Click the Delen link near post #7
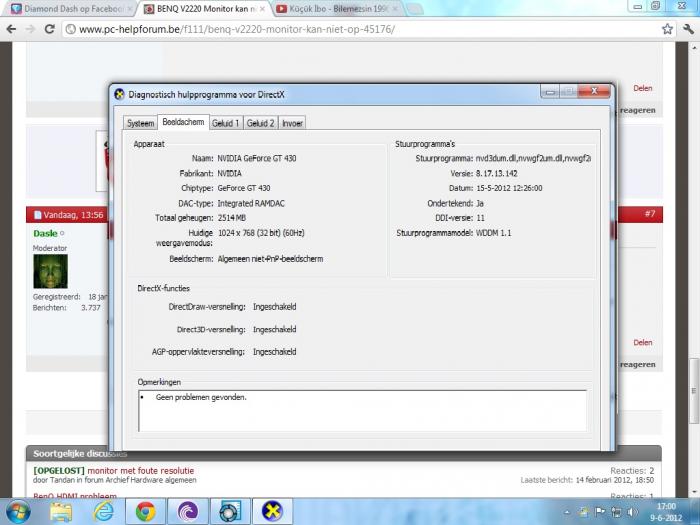 pyautogui.click(x=643, y=342)
